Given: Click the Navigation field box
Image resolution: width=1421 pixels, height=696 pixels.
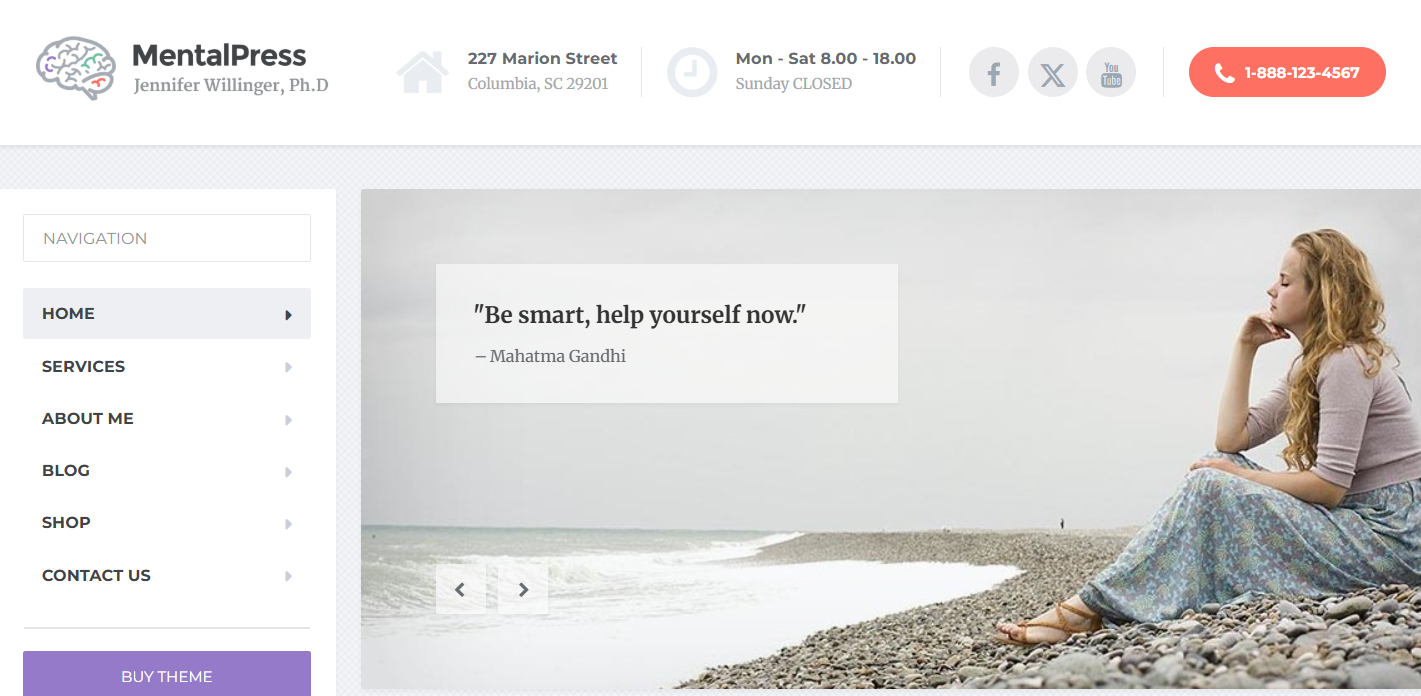Looking at the screenshot, I should coord(167,238).
